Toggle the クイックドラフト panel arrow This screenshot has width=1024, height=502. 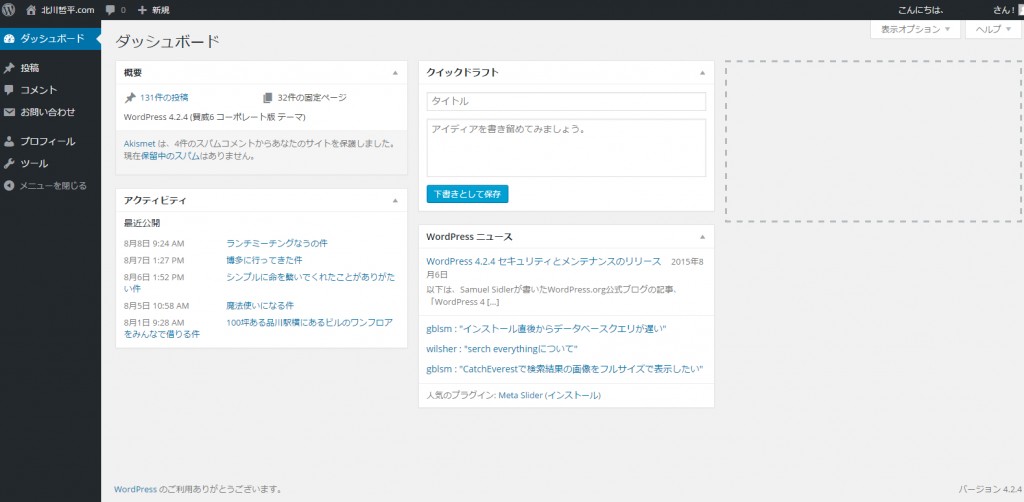tap(701, 73)
